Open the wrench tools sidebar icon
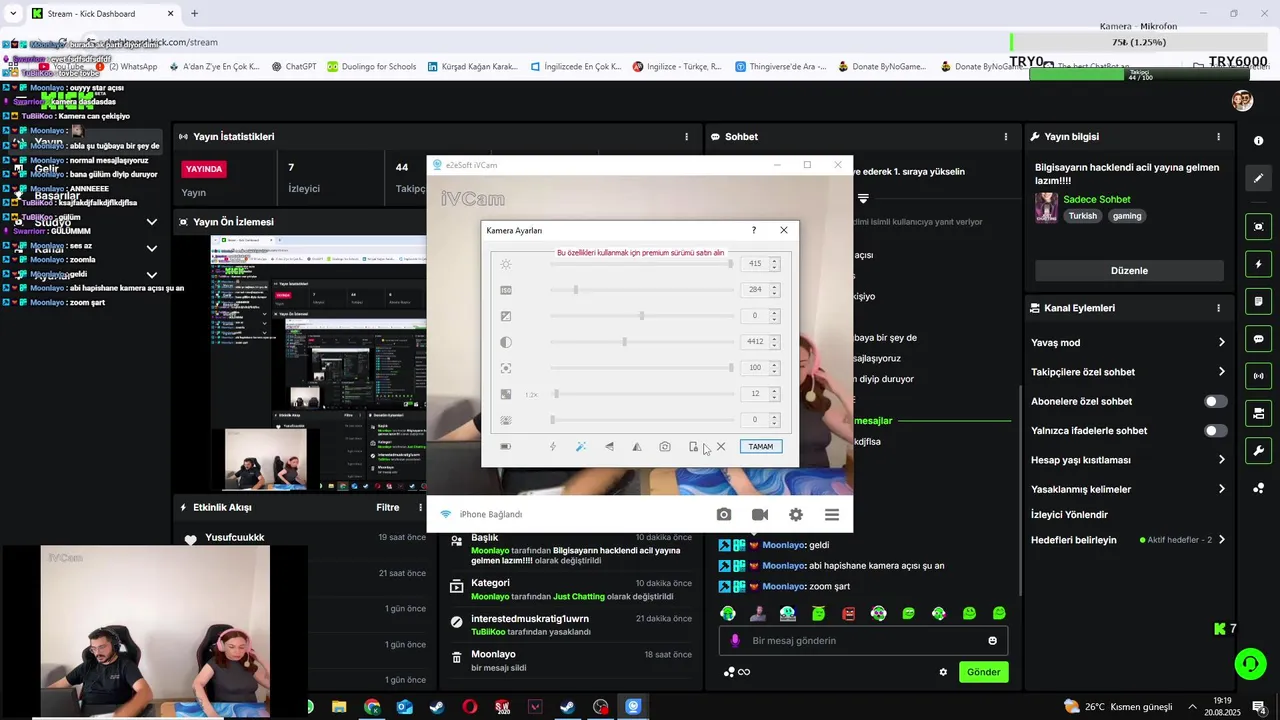Screen dimensions: 1280x720 pyautogui.click(x=1258, y=451)
